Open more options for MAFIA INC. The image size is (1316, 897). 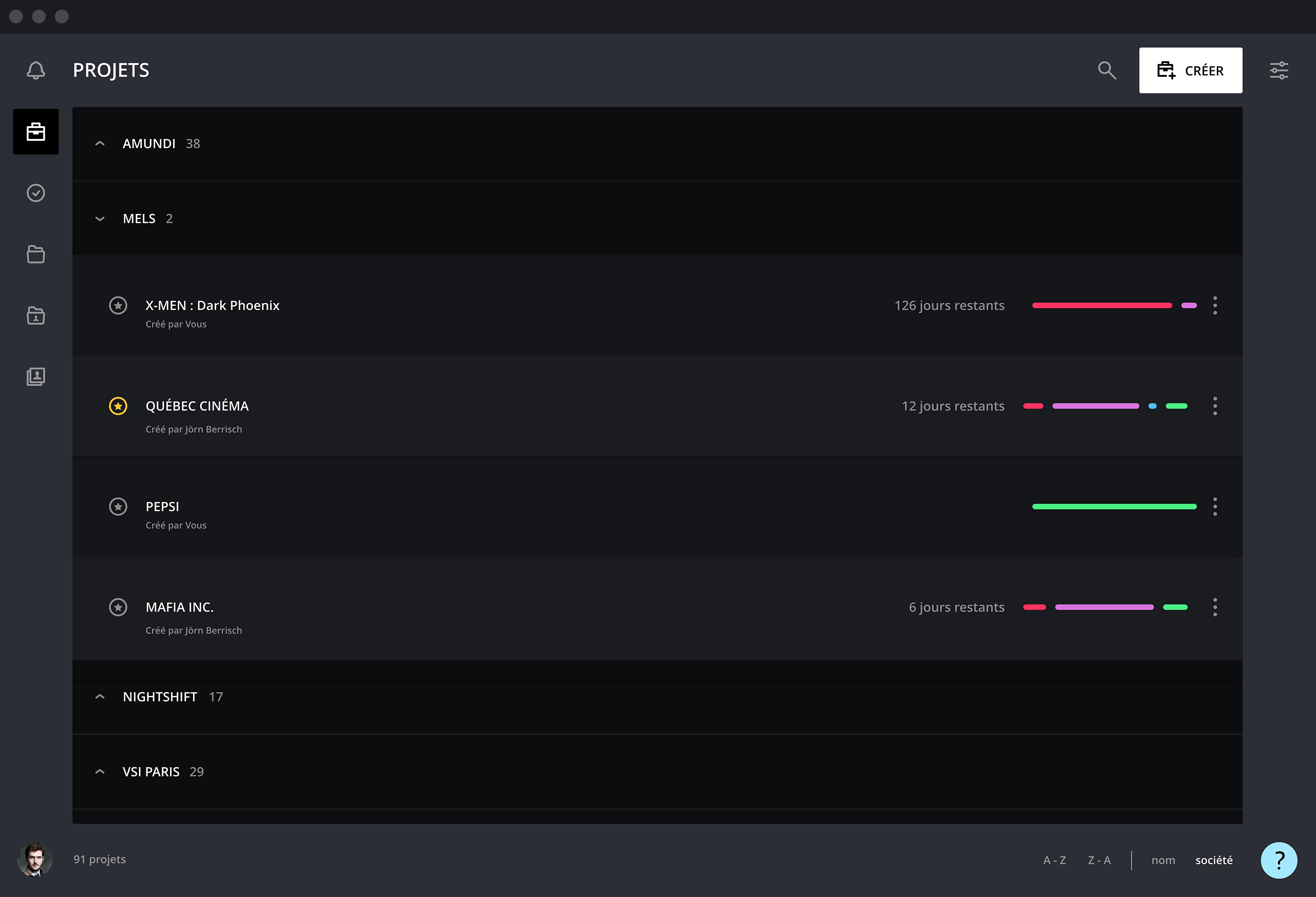coord(1215,607)
